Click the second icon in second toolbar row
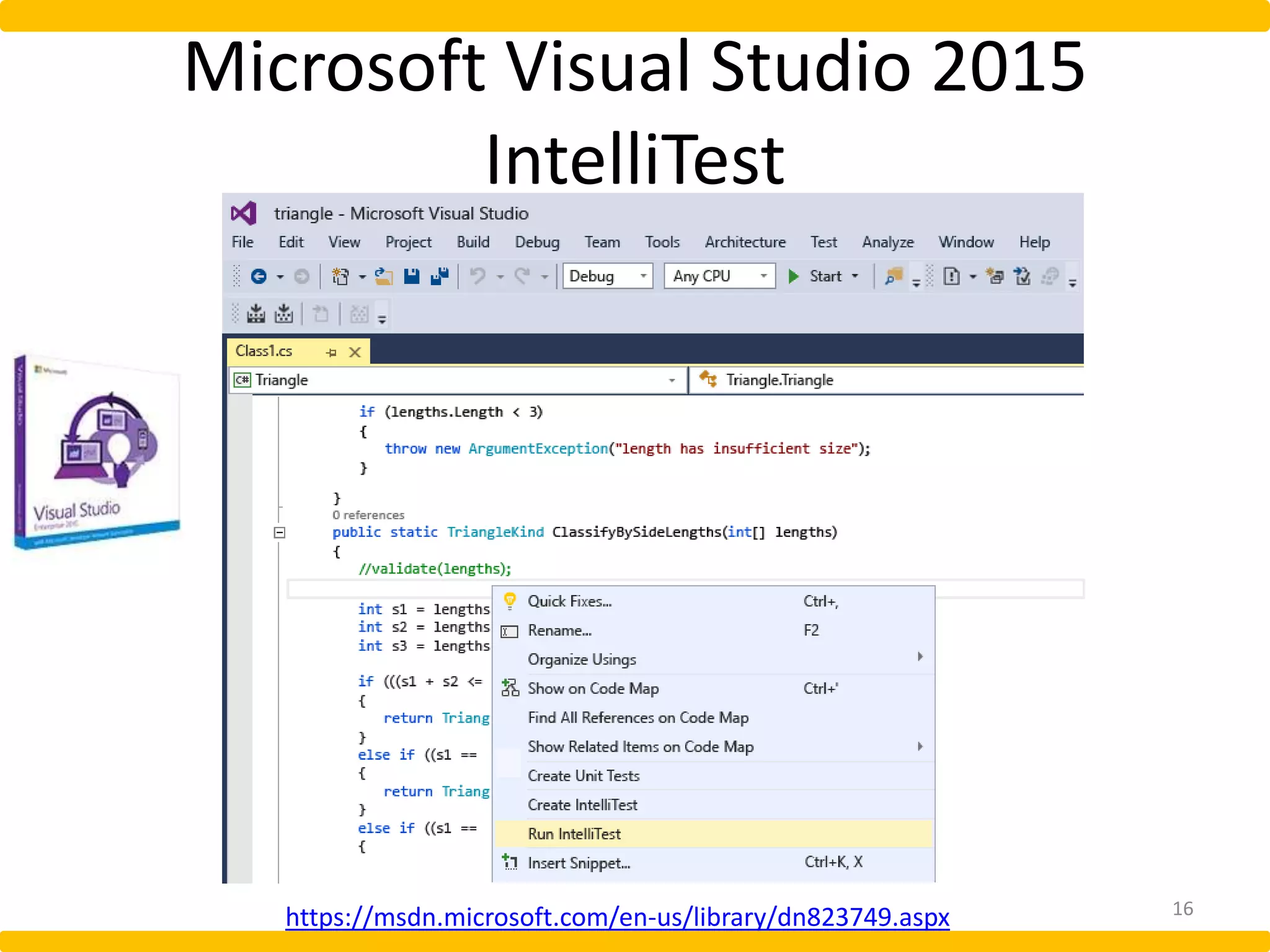Viewport: 1270px width, 952px height. coord(284,314)
